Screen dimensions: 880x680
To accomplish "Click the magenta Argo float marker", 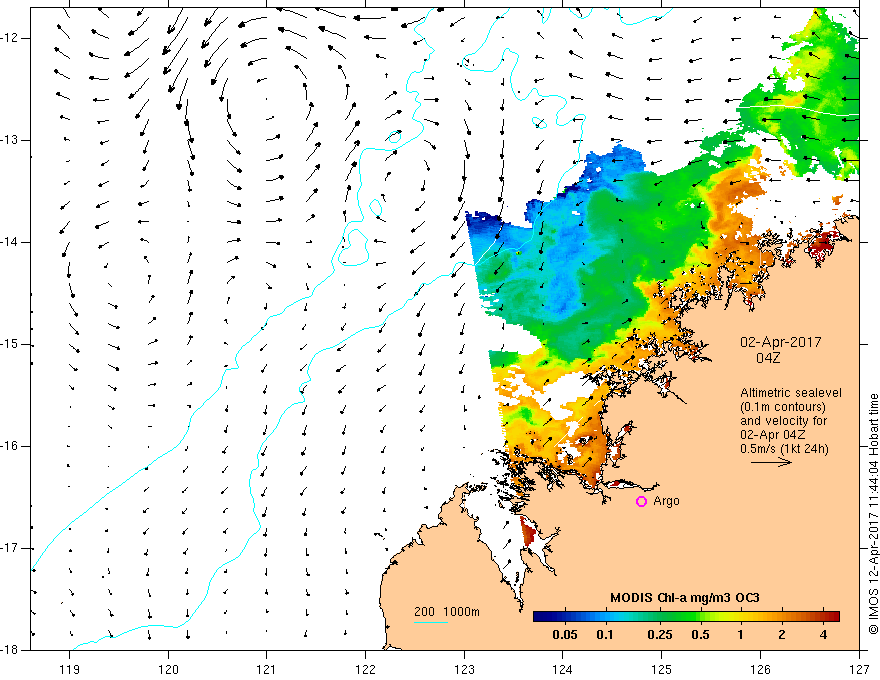I will pos(641,502).
